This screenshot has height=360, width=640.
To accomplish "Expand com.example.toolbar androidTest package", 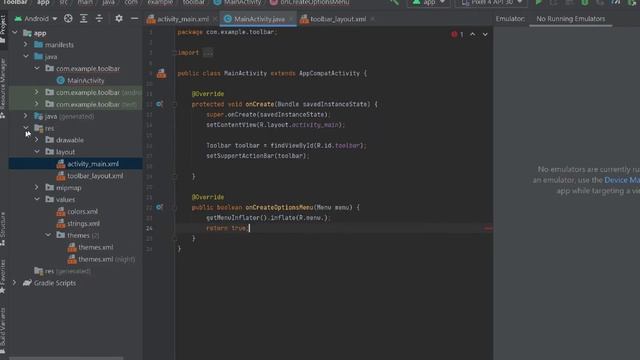I will pos(37,92).
